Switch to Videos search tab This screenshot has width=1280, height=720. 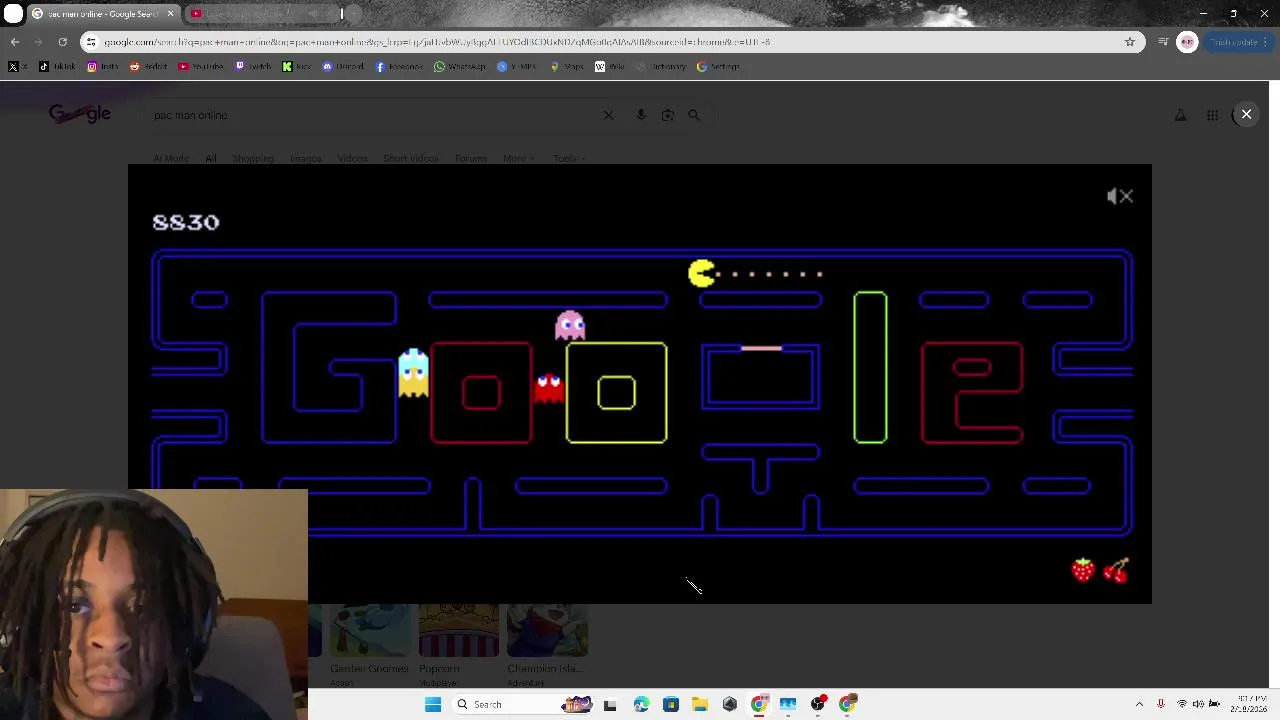[352, 158]
